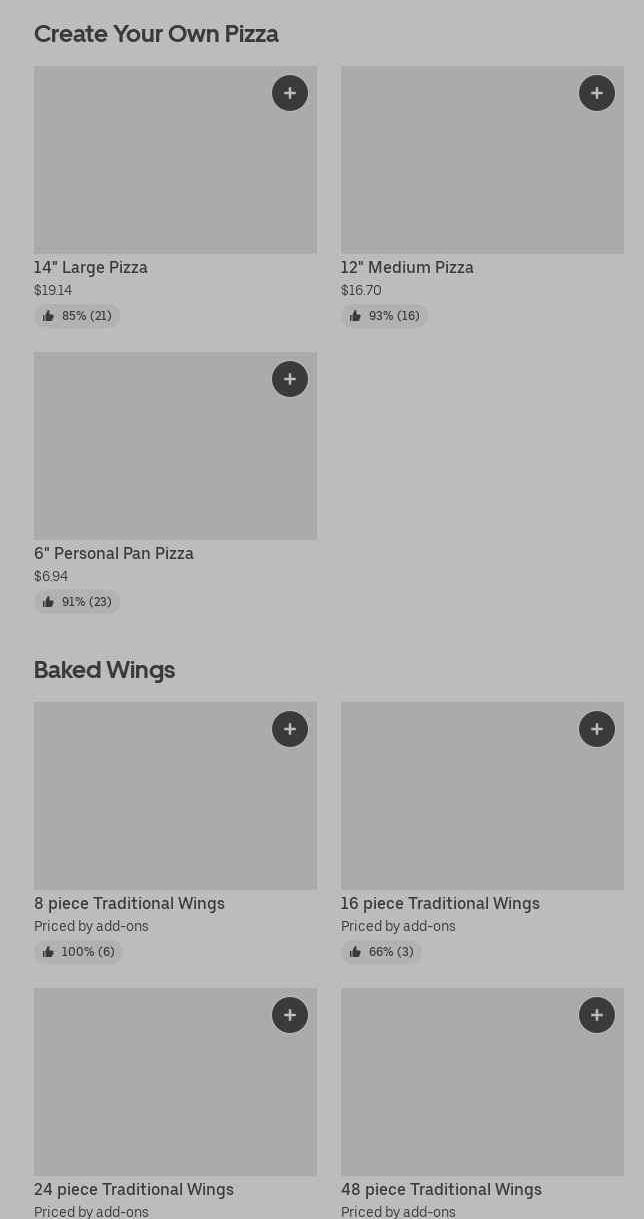Add 14" Large Pizza with plus icon
Screen dimensions: 644x1219
coord(290,93)
